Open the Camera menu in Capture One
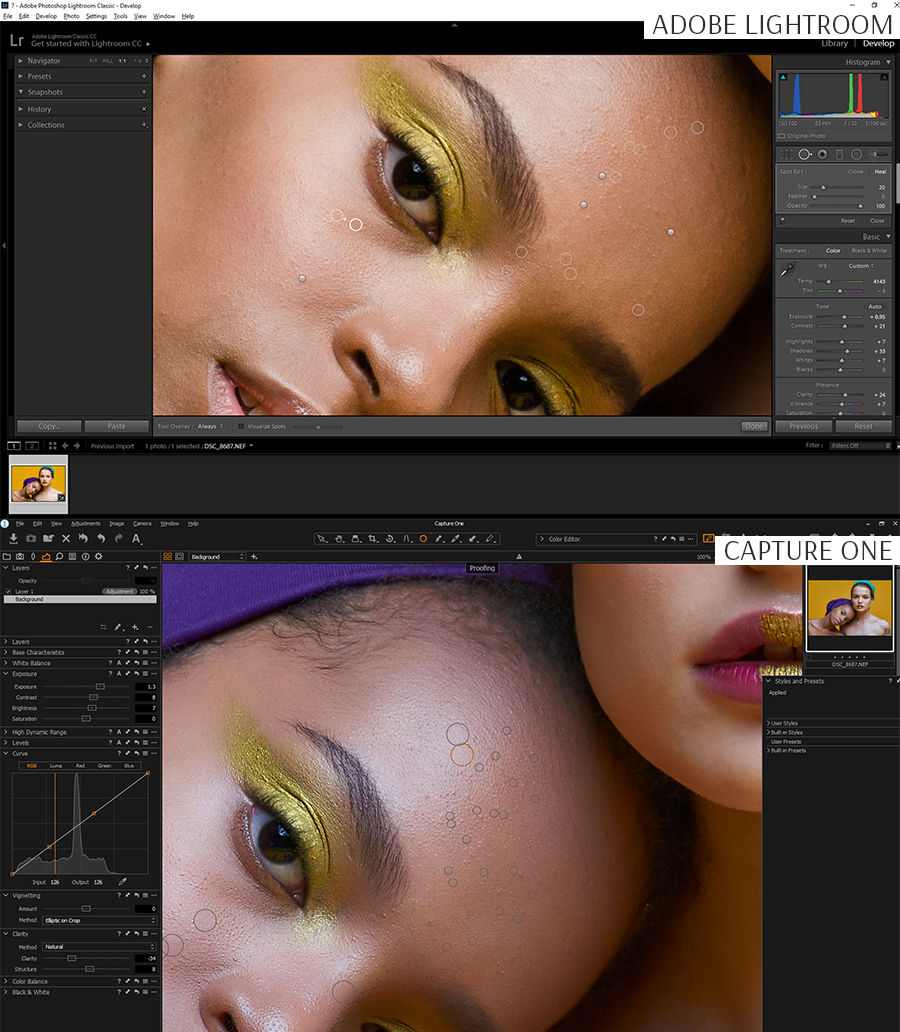The width and height of the screenshot is (900, 1032). [x=142, y=524]
